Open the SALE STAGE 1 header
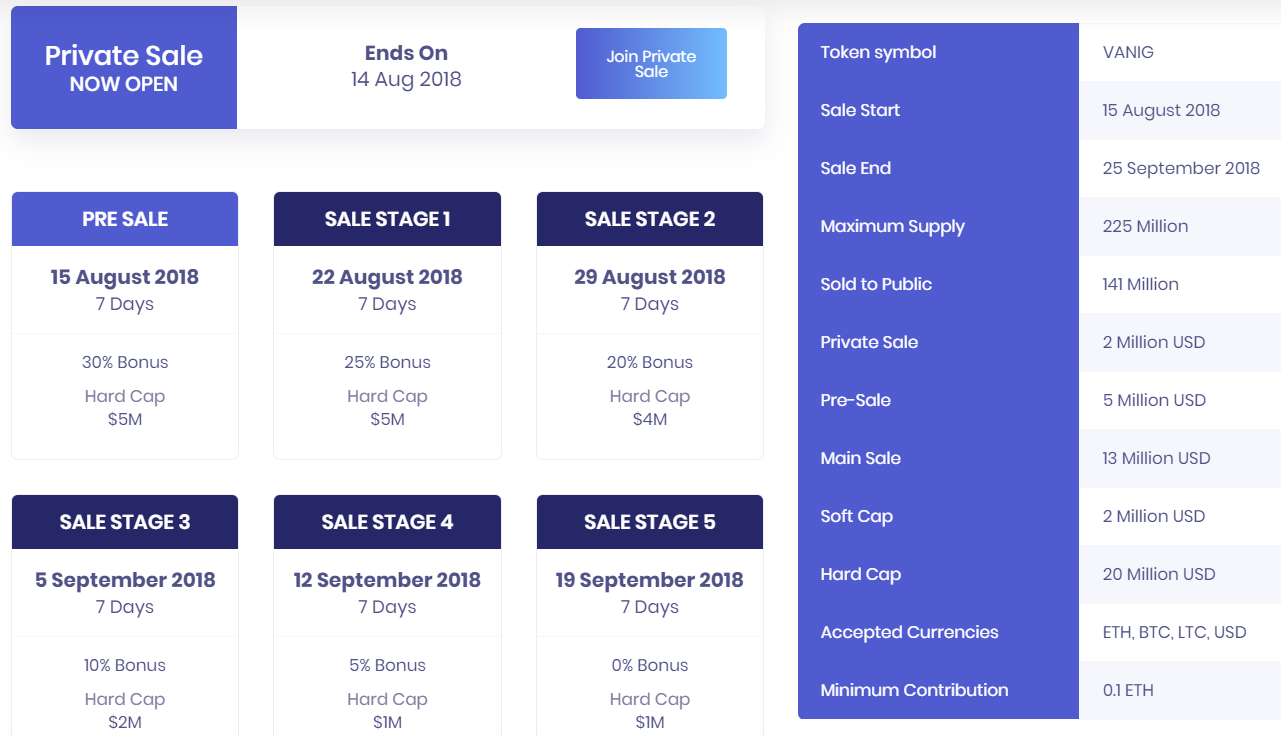The image size is (1281, 737). click(387, 219)
